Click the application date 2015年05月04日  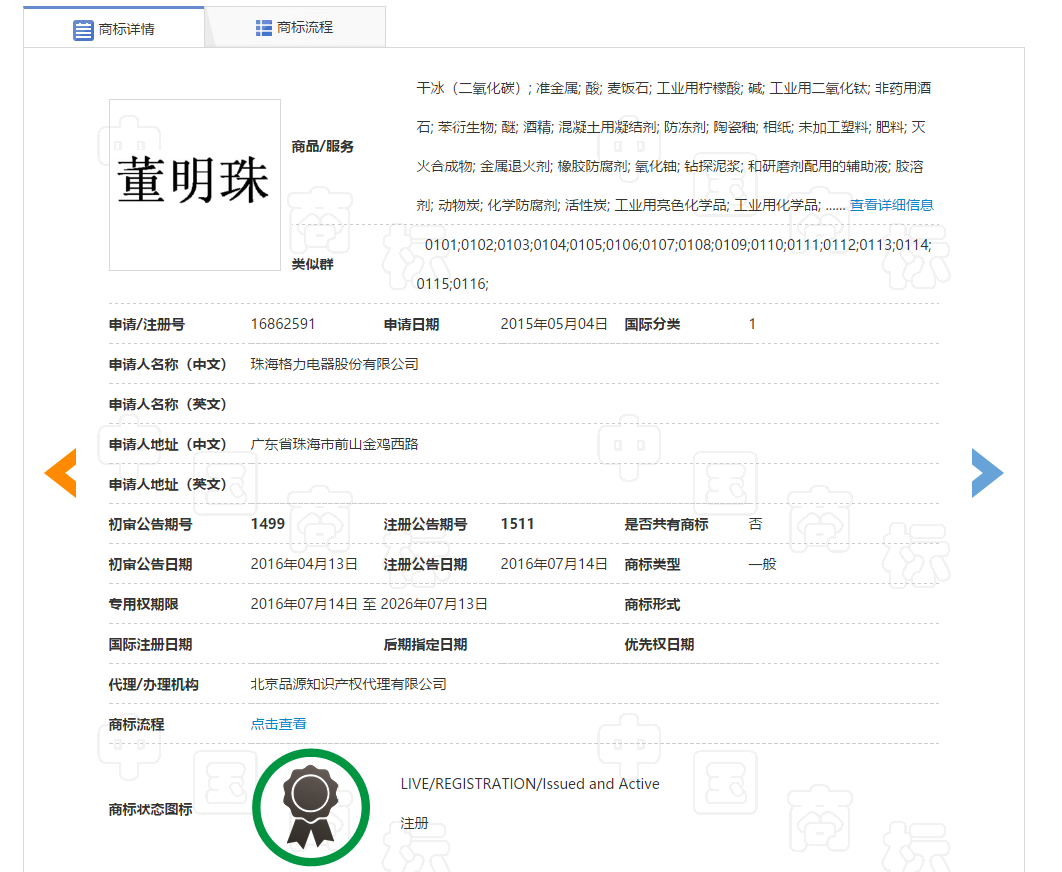(553, 324)
